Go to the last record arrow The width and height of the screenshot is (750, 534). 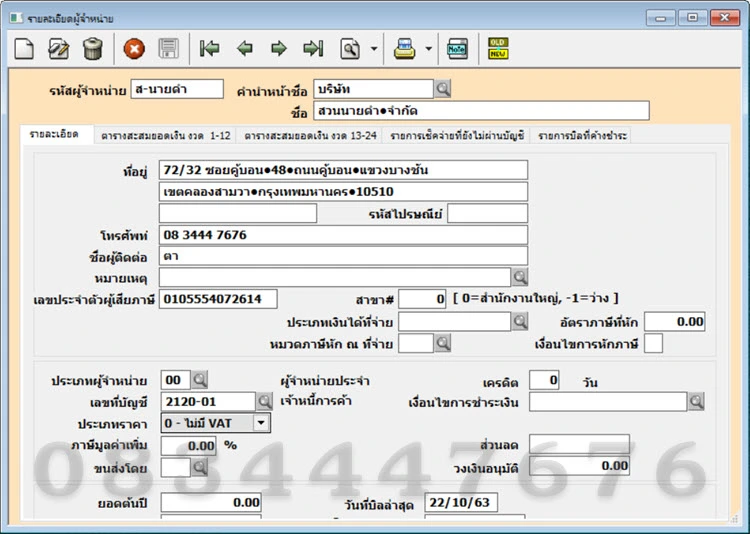(313, 48)
